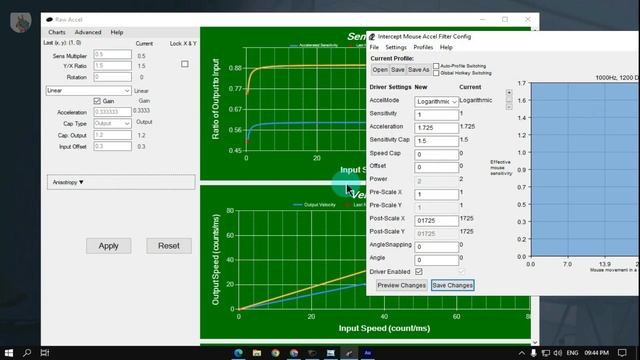Launch Microsoft Edge from taskbar
Screen dimensions: 640x360
[238, 353]
